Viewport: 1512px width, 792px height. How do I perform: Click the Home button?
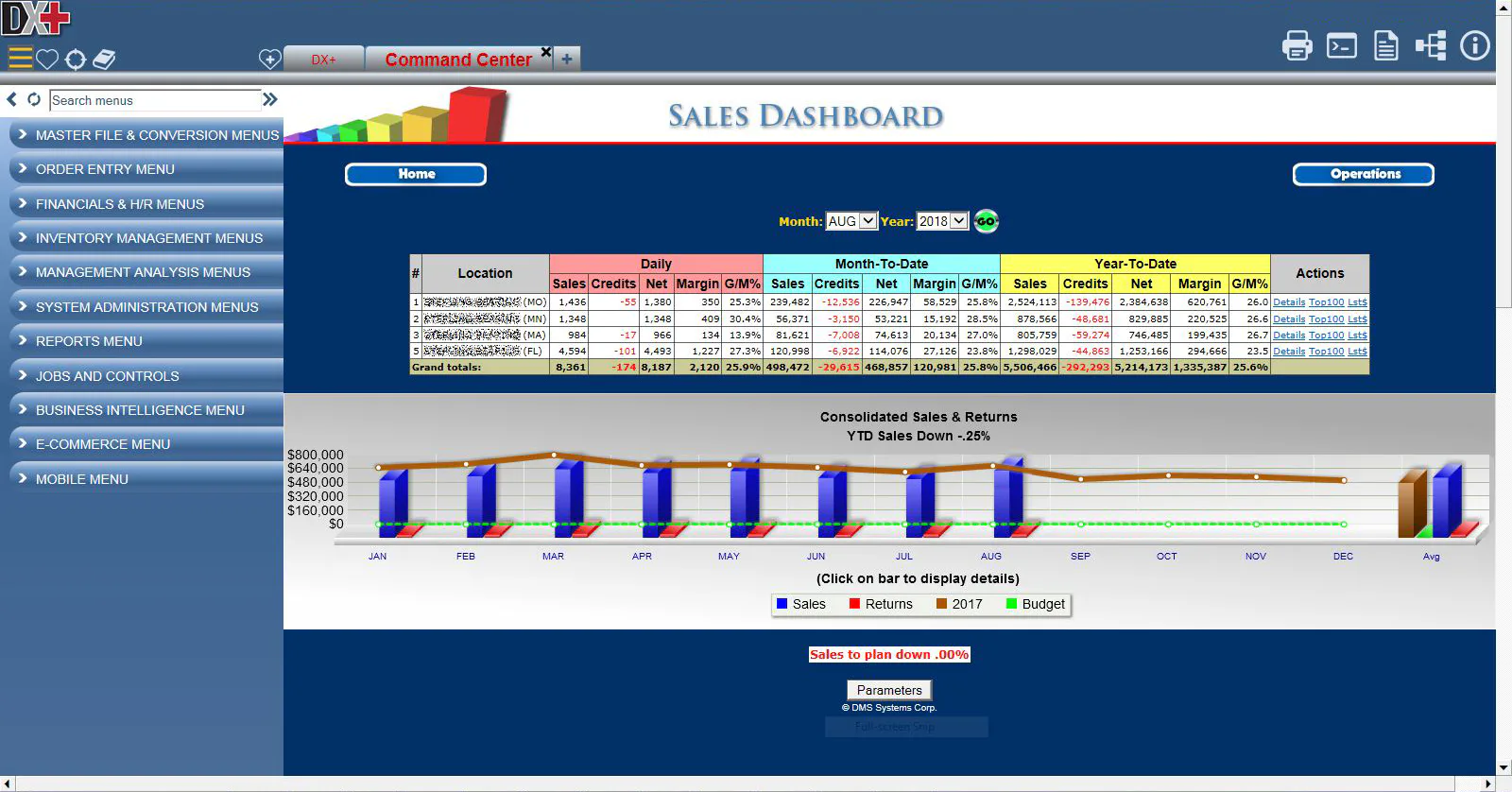[x=416, y=174]
